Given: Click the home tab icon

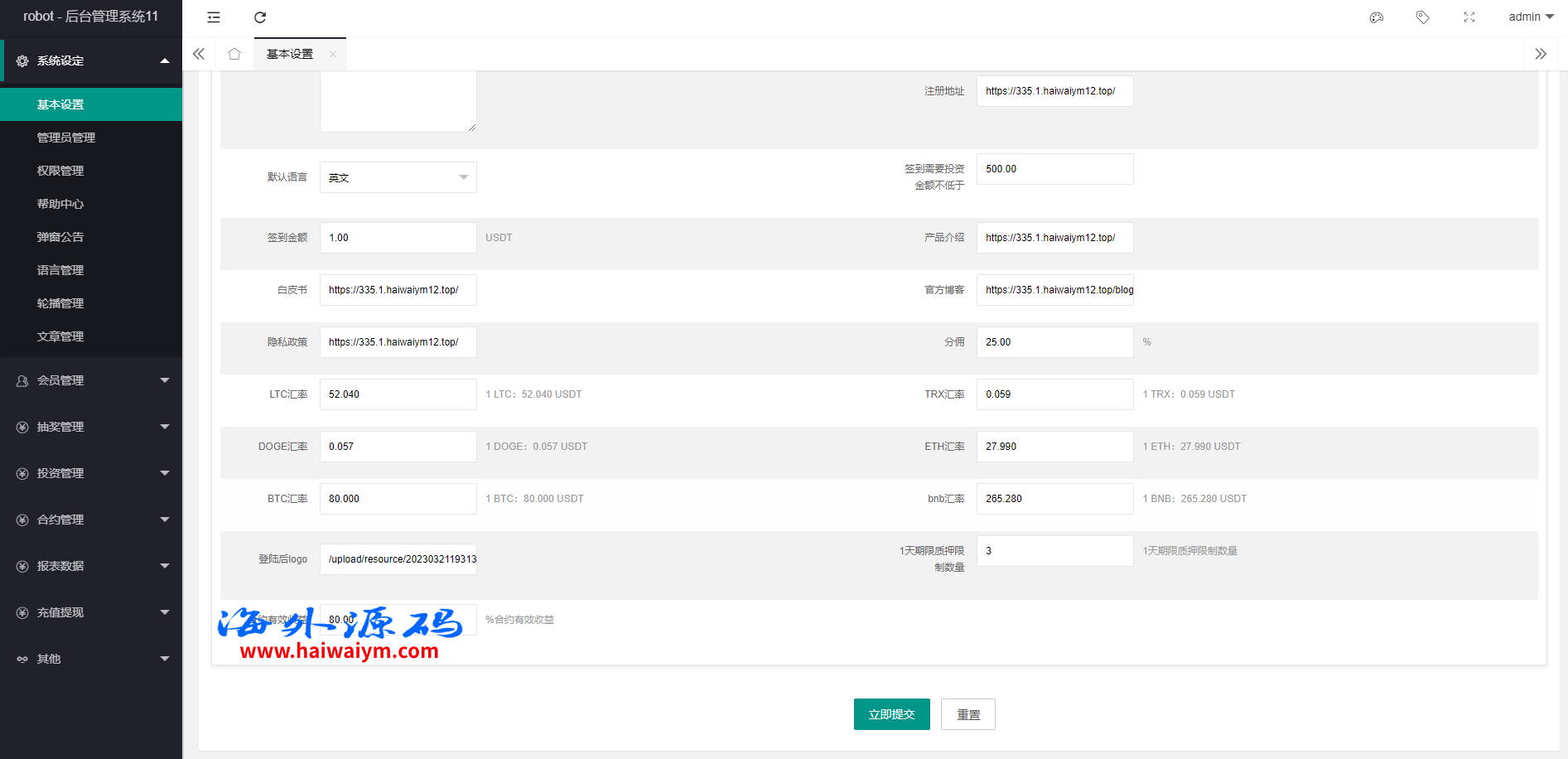Looking at the screenshot, I should click(x=234, y=54).
